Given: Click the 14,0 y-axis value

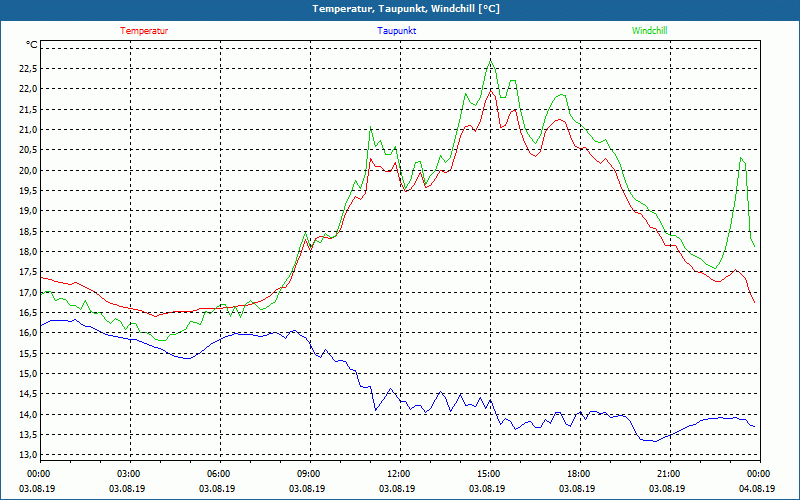Looking at the screenshot, I should (29, 414).
